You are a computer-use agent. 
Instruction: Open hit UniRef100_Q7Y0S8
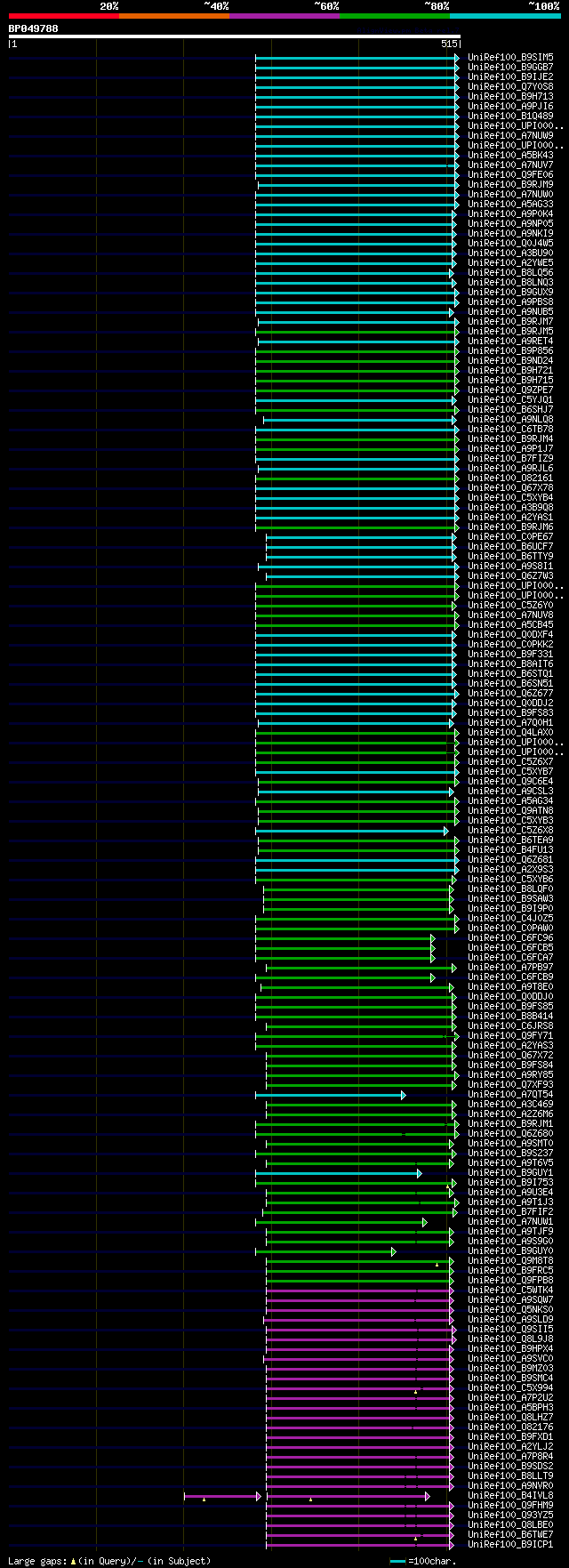click(510, 86)
